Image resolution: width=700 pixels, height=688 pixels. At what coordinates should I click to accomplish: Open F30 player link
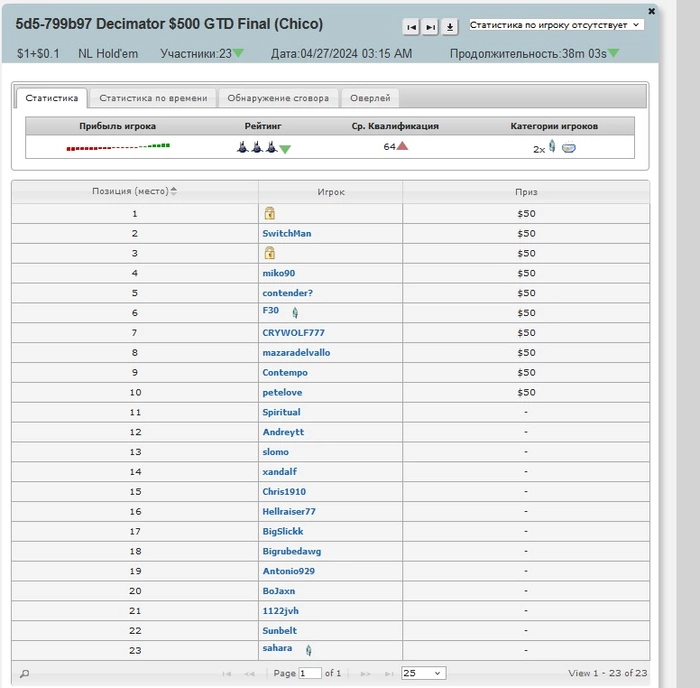coord(271,310)
